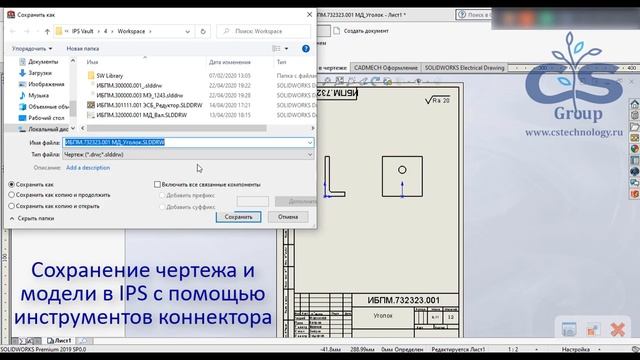Image resolution: width=640 pixels, height=360 pixels.
Task: Refresh the Workspace folder listing
Action: [x=203, y=31]
